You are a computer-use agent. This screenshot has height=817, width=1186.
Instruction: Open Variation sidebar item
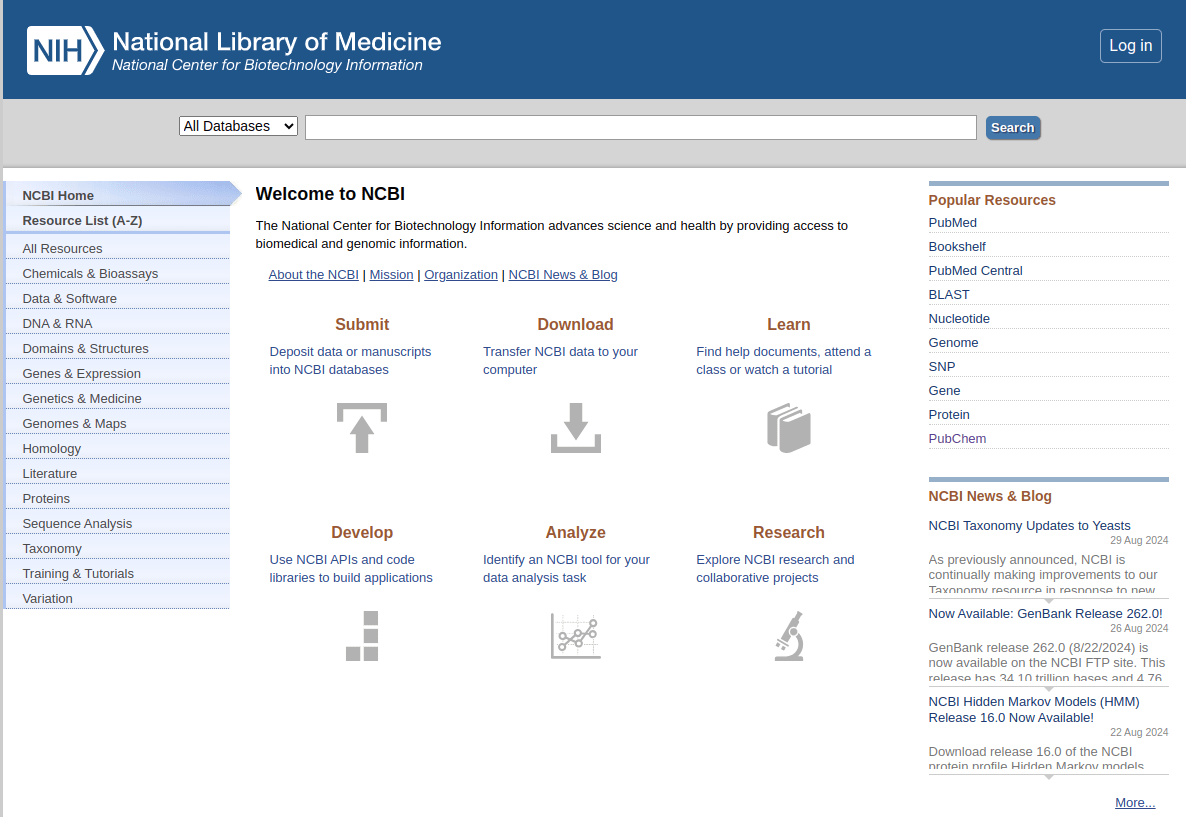pyautogui.click(x=117, y=598)
